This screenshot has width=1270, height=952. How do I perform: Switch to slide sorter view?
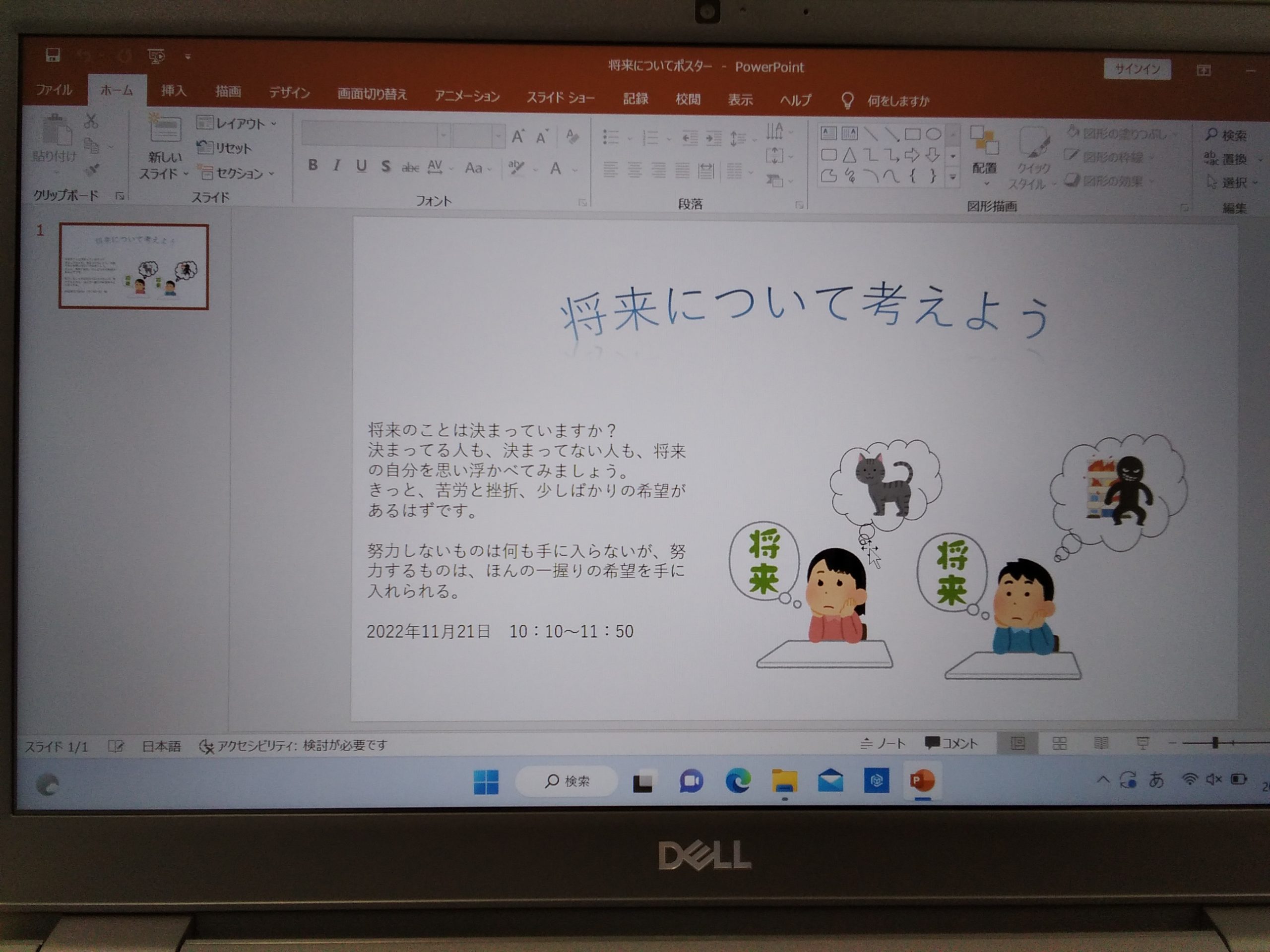[x=1059, y=744]
